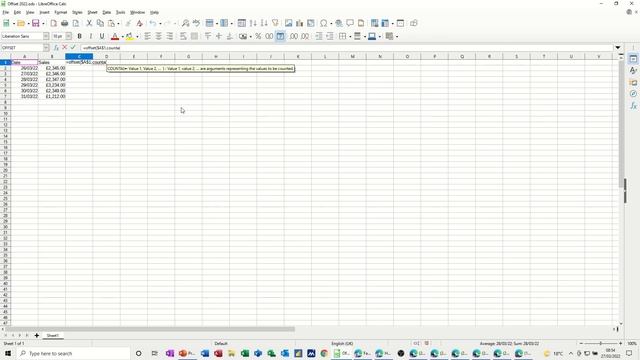This screenshot has height=360, width=640.
Task: Toggle Wrap Text option
Action: (x=183, y=36)
